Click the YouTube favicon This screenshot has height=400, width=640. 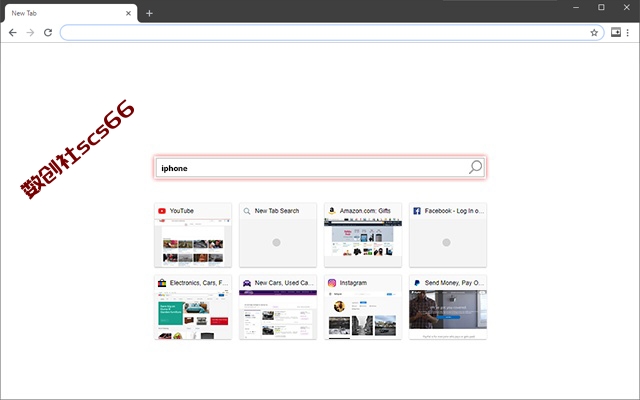[x=162, y=211]
